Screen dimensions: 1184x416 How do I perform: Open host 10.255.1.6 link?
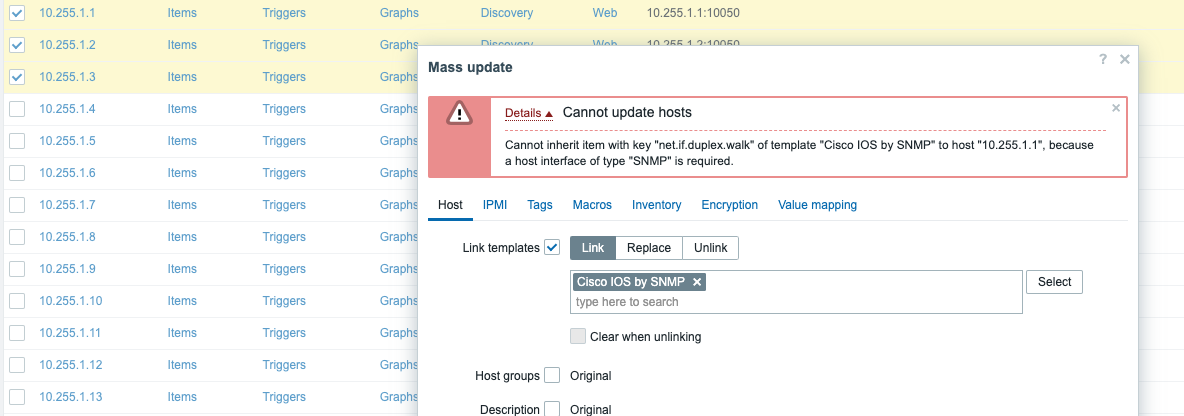click(x=67, y=173)
